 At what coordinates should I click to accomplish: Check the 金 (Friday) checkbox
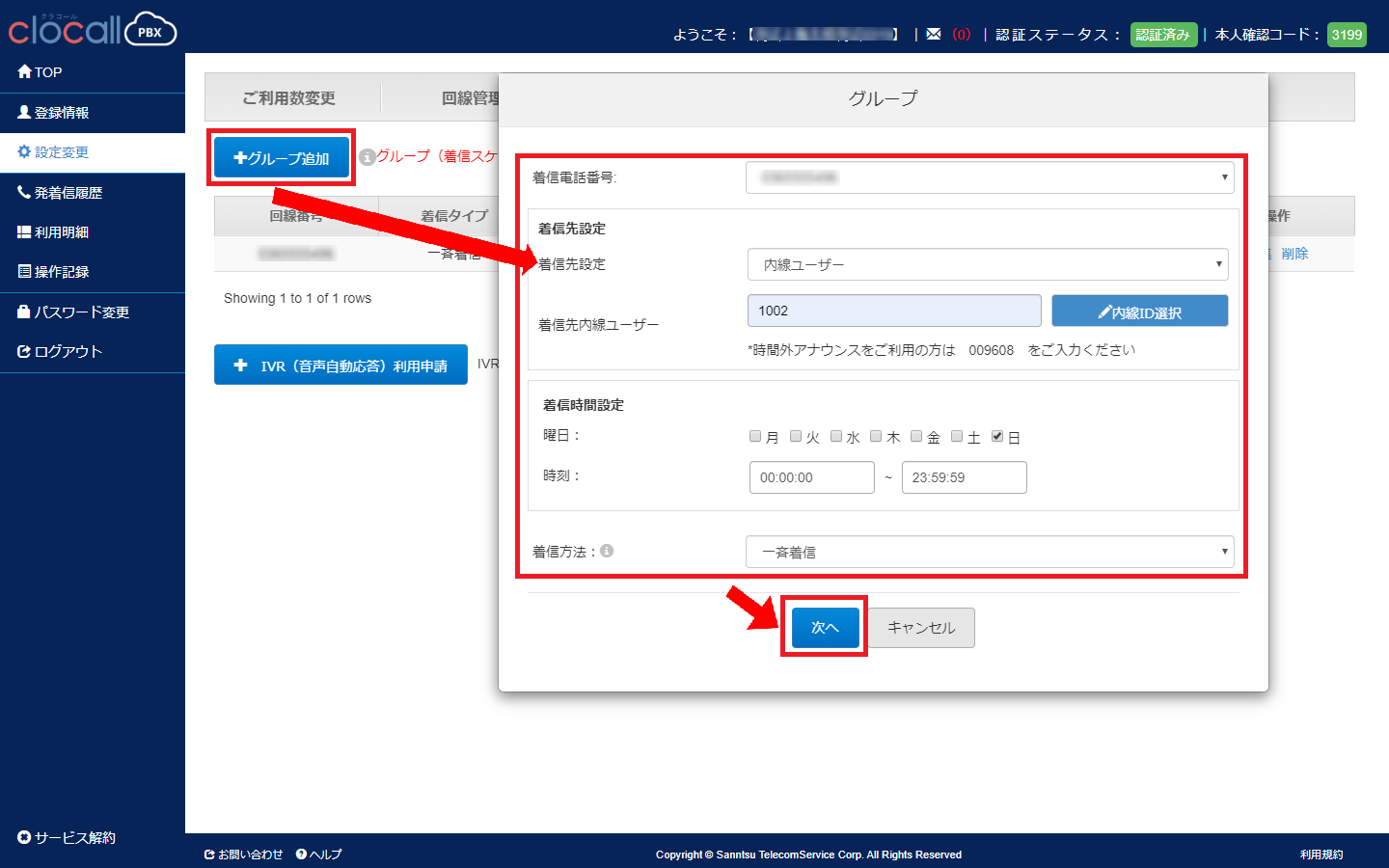click(x=916, y=436)
